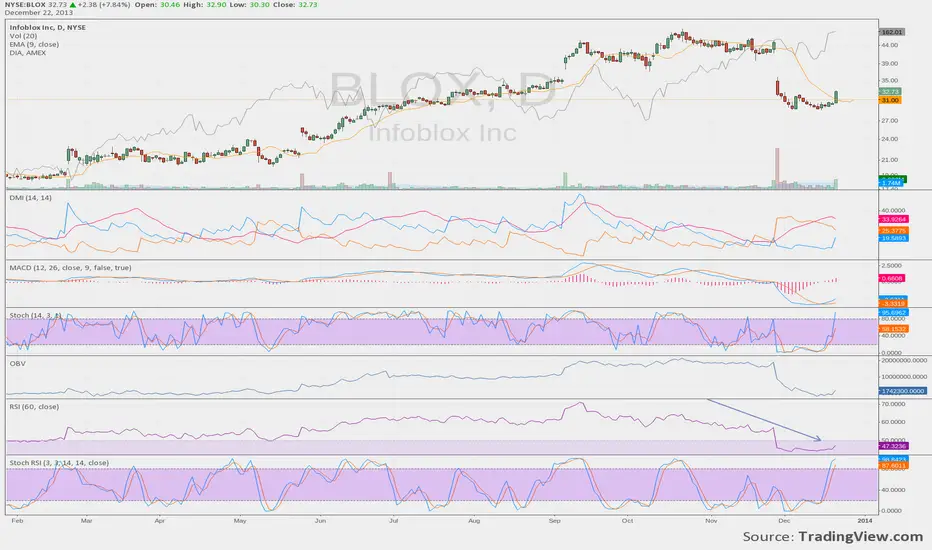This screenshot has height=550, width=932.
Task: Click the Sep label on time axis
Action: pos(555,521)
